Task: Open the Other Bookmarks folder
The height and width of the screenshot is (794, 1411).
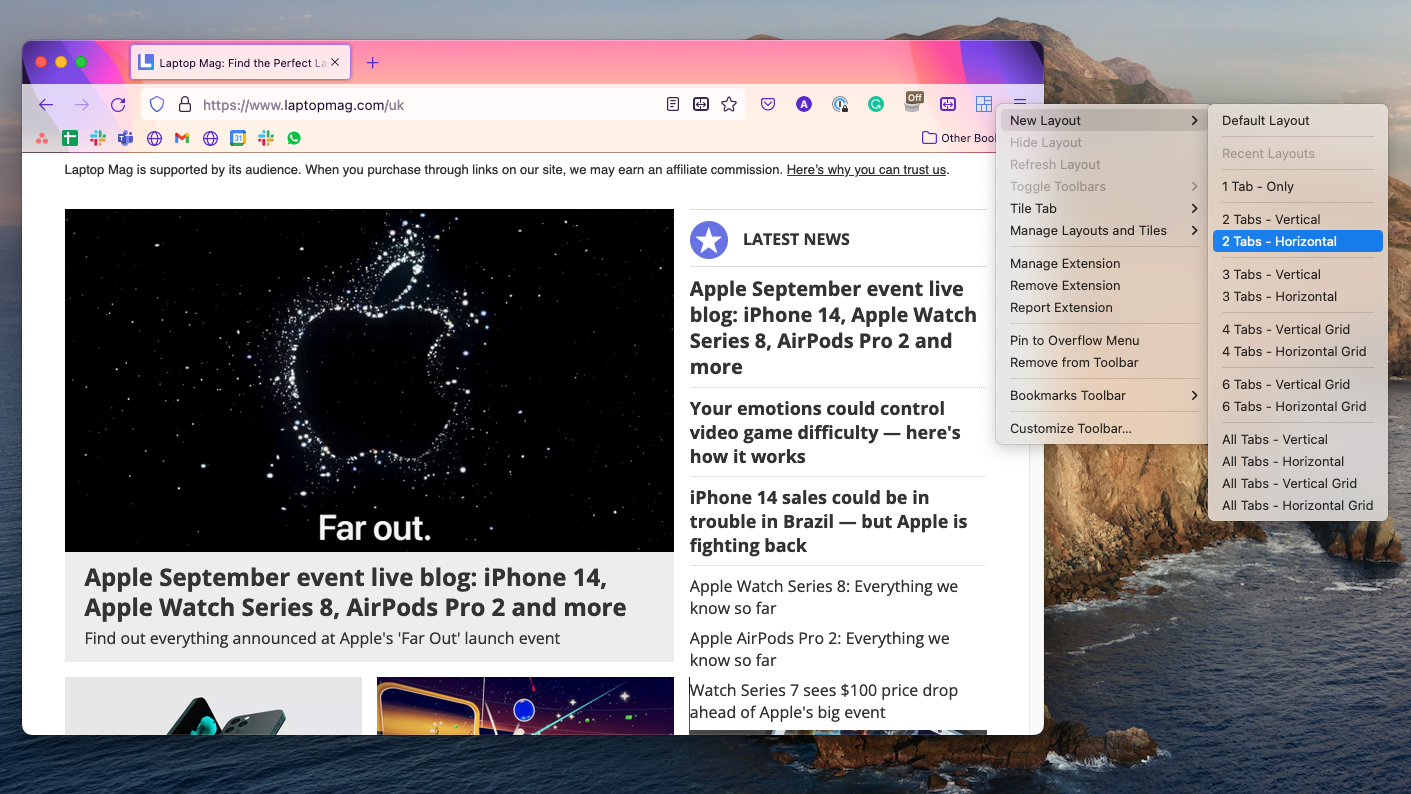Action: click(959, 138)
